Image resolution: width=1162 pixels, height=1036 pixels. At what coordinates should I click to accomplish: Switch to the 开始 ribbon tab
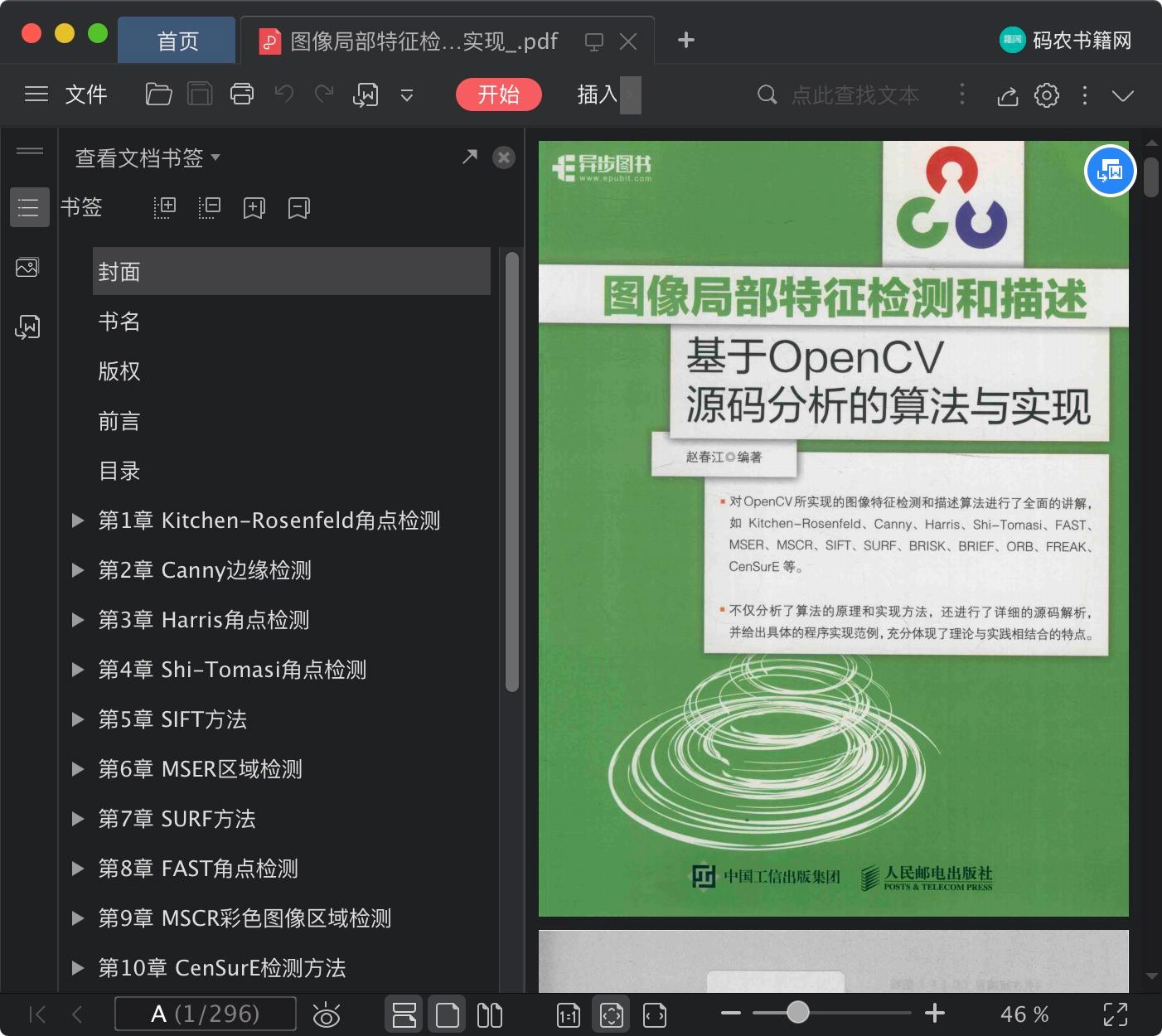[499, 94]
